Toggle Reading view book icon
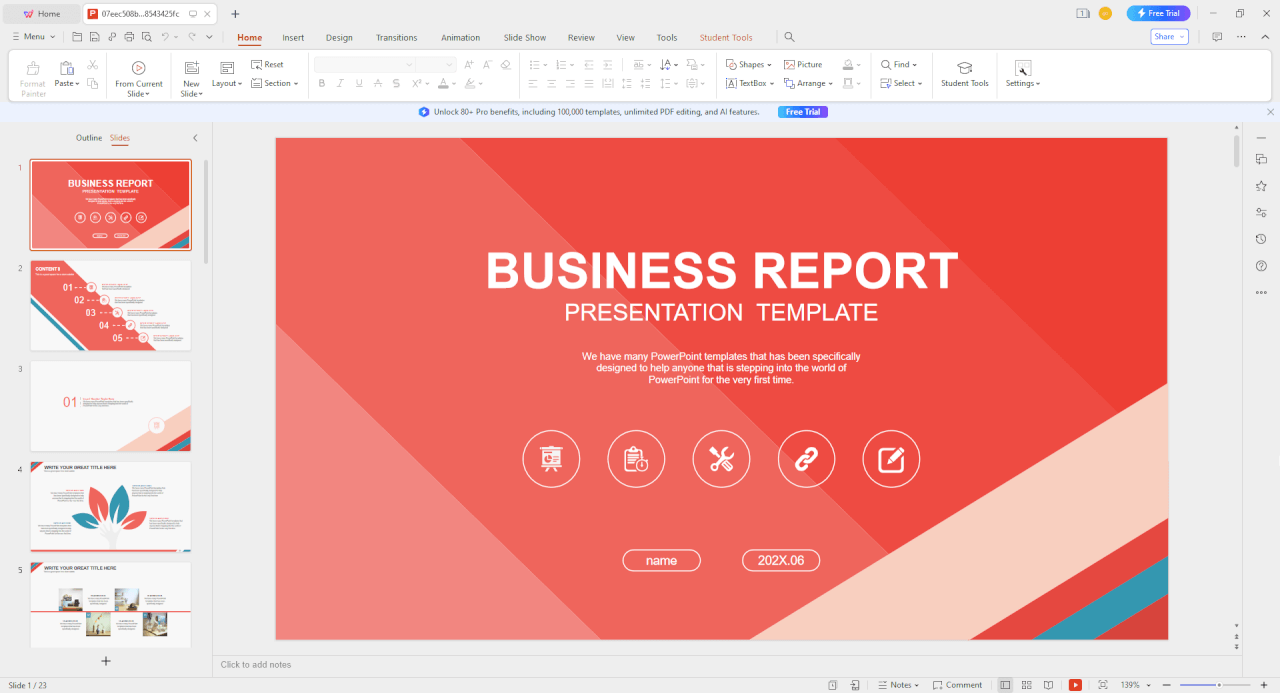The width and height of the screenshot is (1280, 693). (x=1048, y=685)
